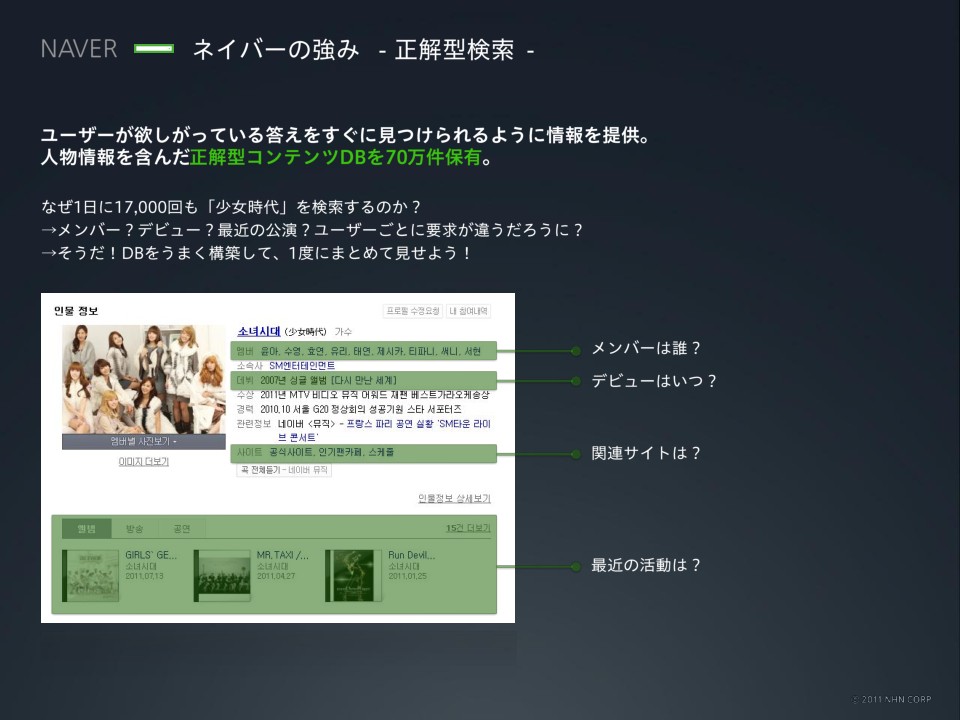
Task: Click the デビューはいつ？ callout label
Action: [x=654, y=381]
